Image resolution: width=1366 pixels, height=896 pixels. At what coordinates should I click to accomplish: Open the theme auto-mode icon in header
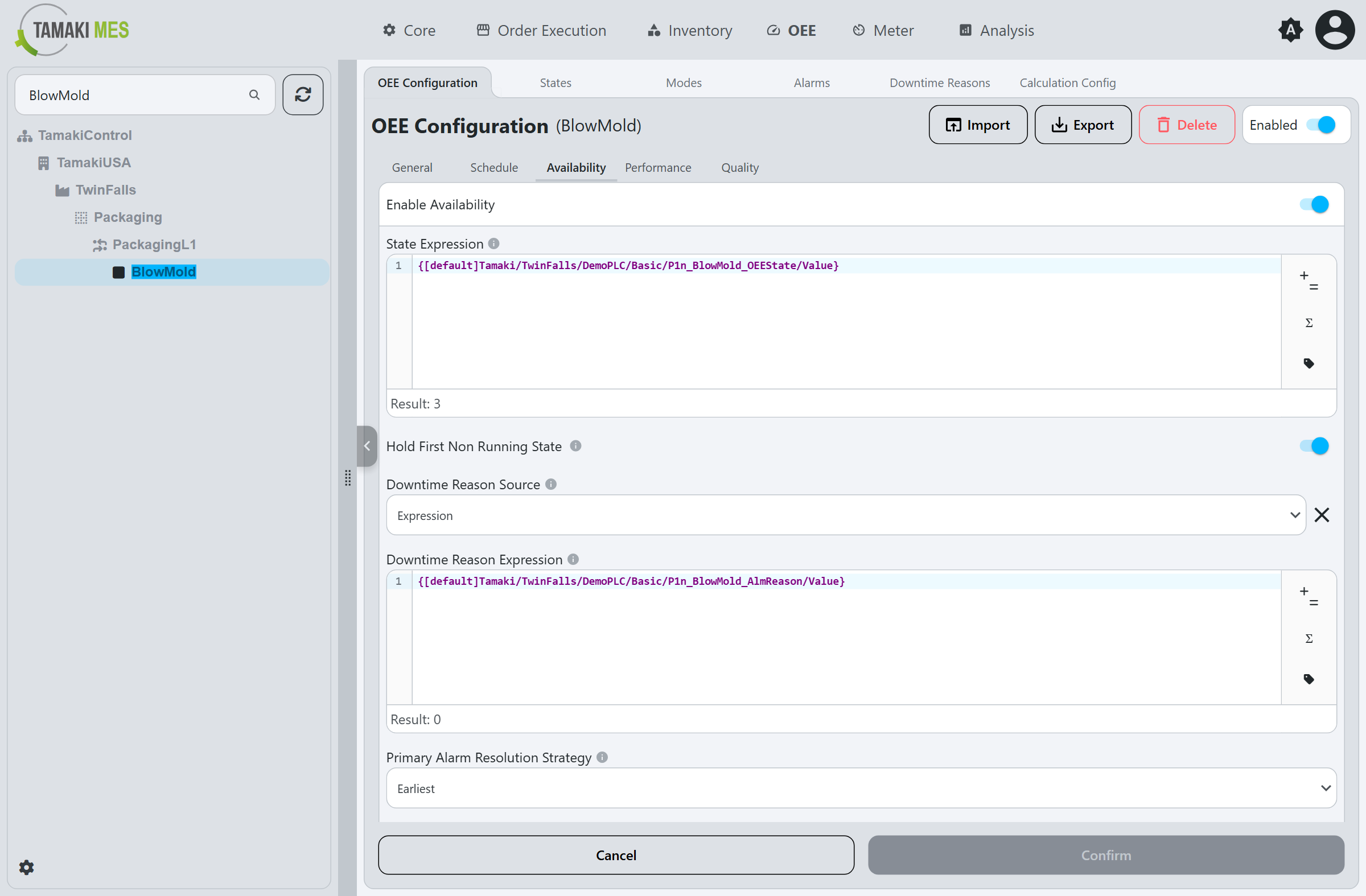pyautogui.click(x=1290, y=30)
